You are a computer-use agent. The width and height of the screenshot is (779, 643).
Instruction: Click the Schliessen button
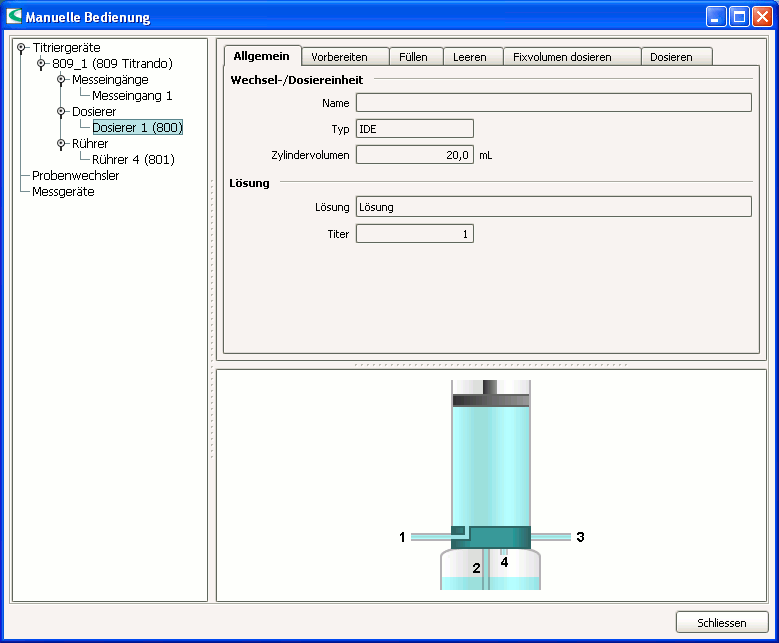click(x=721, y=623)
